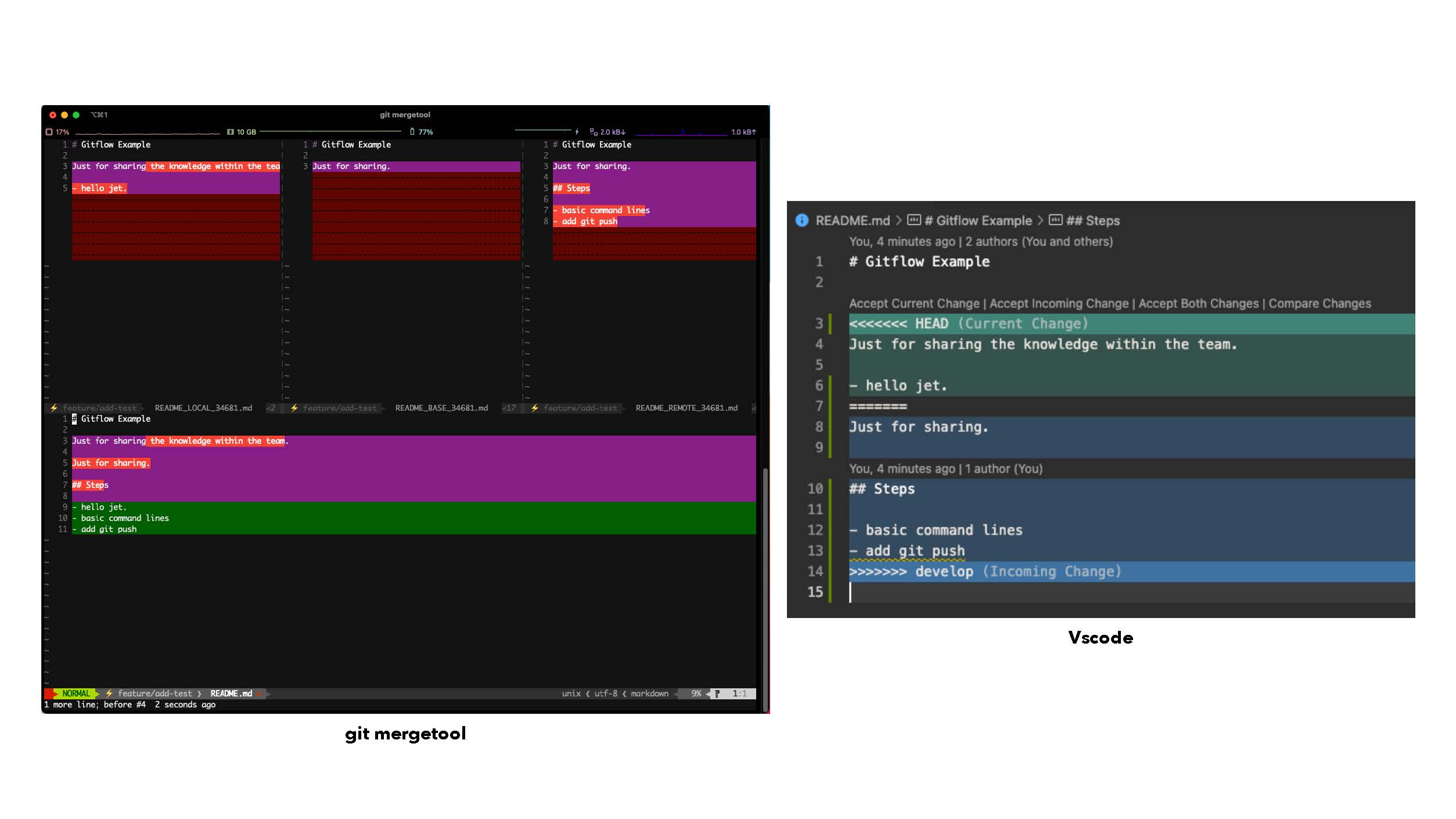
Task: Focus the README_REMOTE_34681.md pane statusline
Action: point(686,408)
